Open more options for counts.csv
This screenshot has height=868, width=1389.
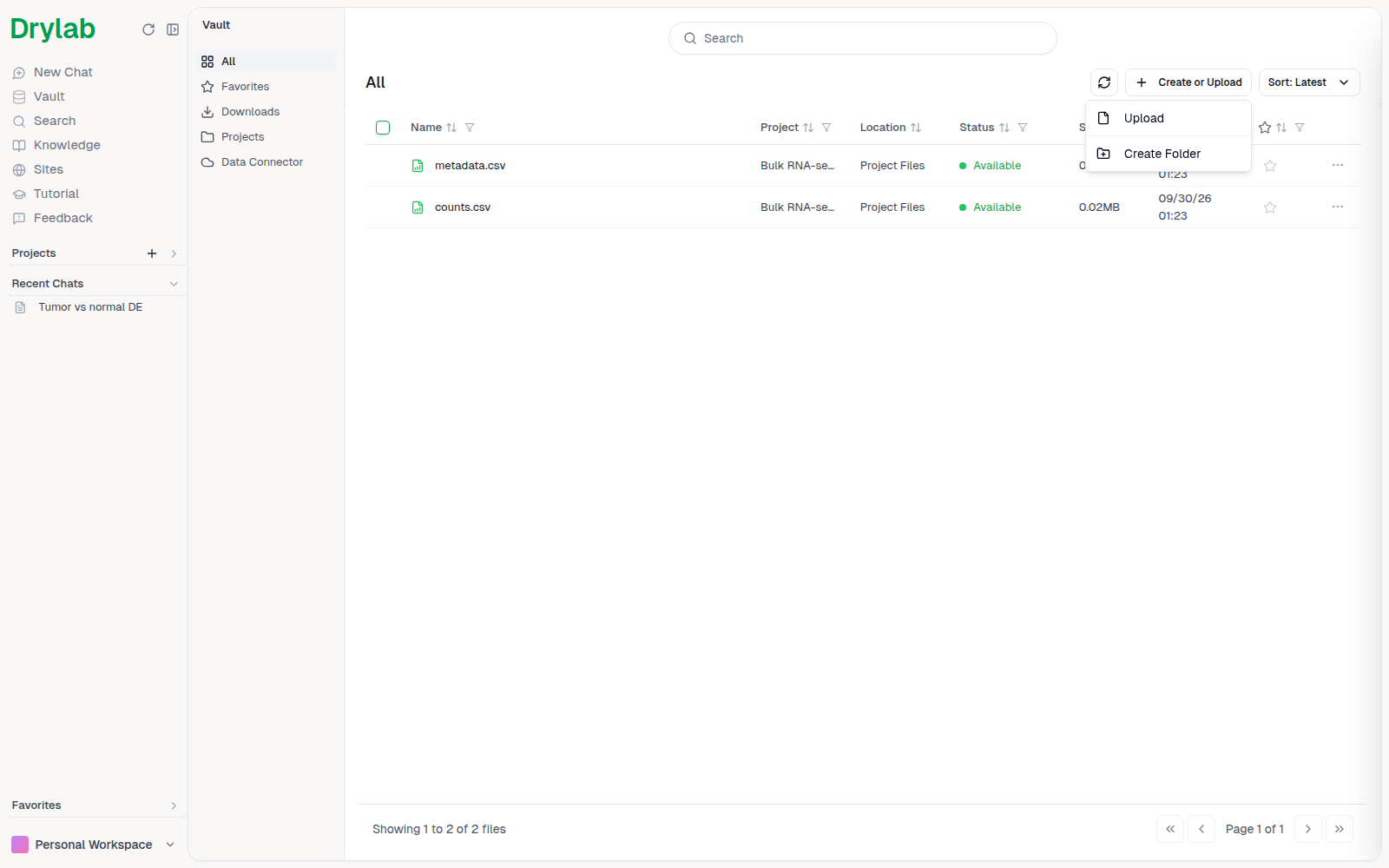click(1338, 207)
